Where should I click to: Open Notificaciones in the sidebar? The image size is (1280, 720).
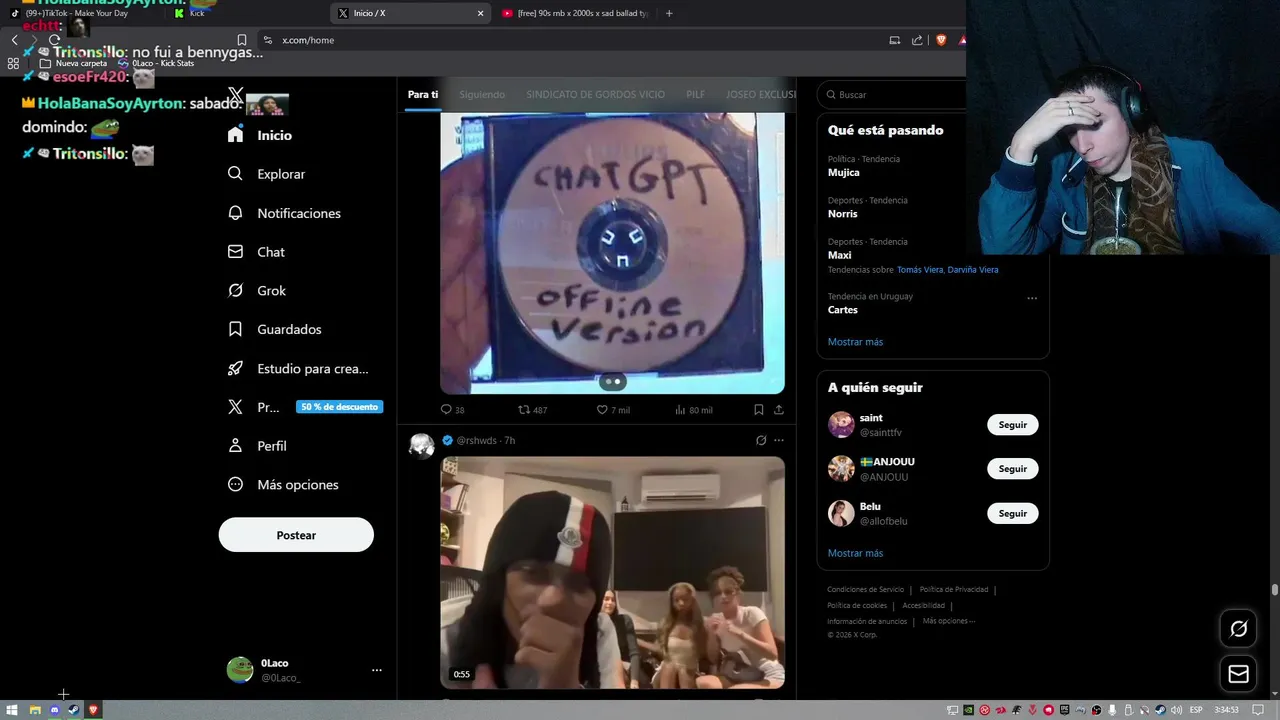click(285, 213)
